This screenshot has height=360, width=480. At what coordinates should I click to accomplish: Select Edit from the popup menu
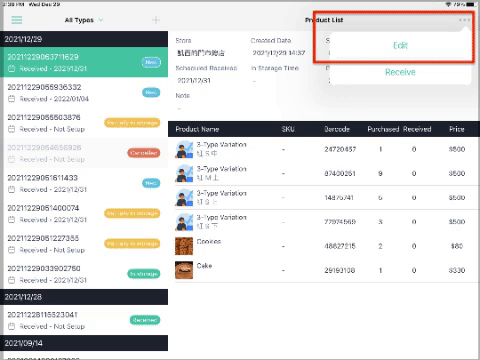point(400,46)
